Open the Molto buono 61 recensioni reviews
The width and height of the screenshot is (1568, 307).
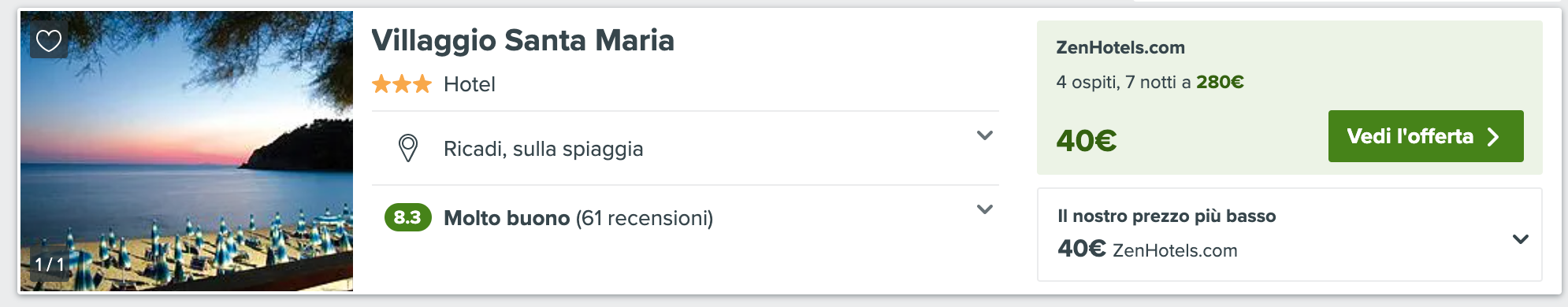[x=578, y=218]
